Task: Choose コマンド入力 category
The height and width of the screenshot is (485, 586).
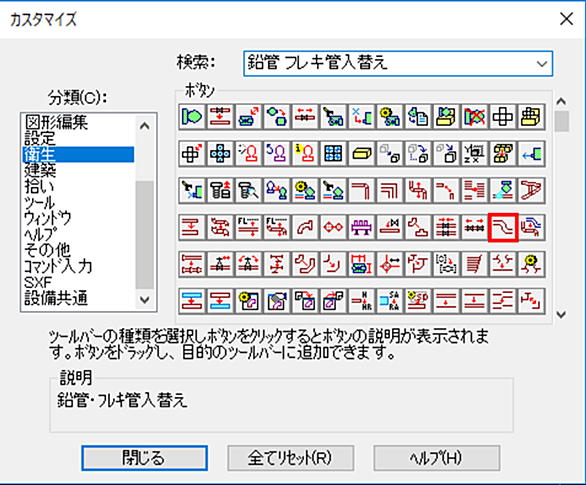Action: coord(58,266)
